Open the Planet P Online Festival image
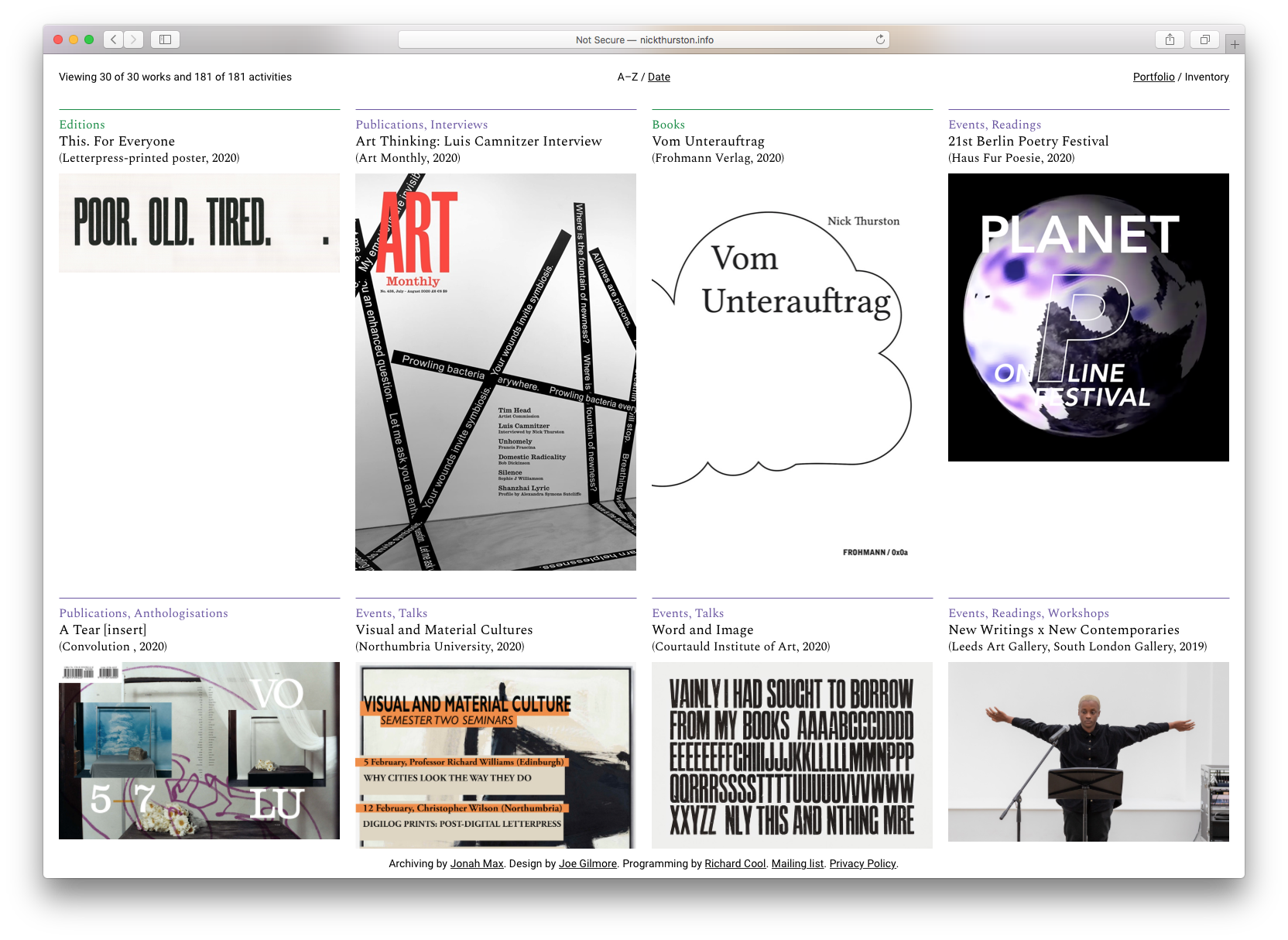The width and height of the screenshot is (1288, 940). [1088, 317]
